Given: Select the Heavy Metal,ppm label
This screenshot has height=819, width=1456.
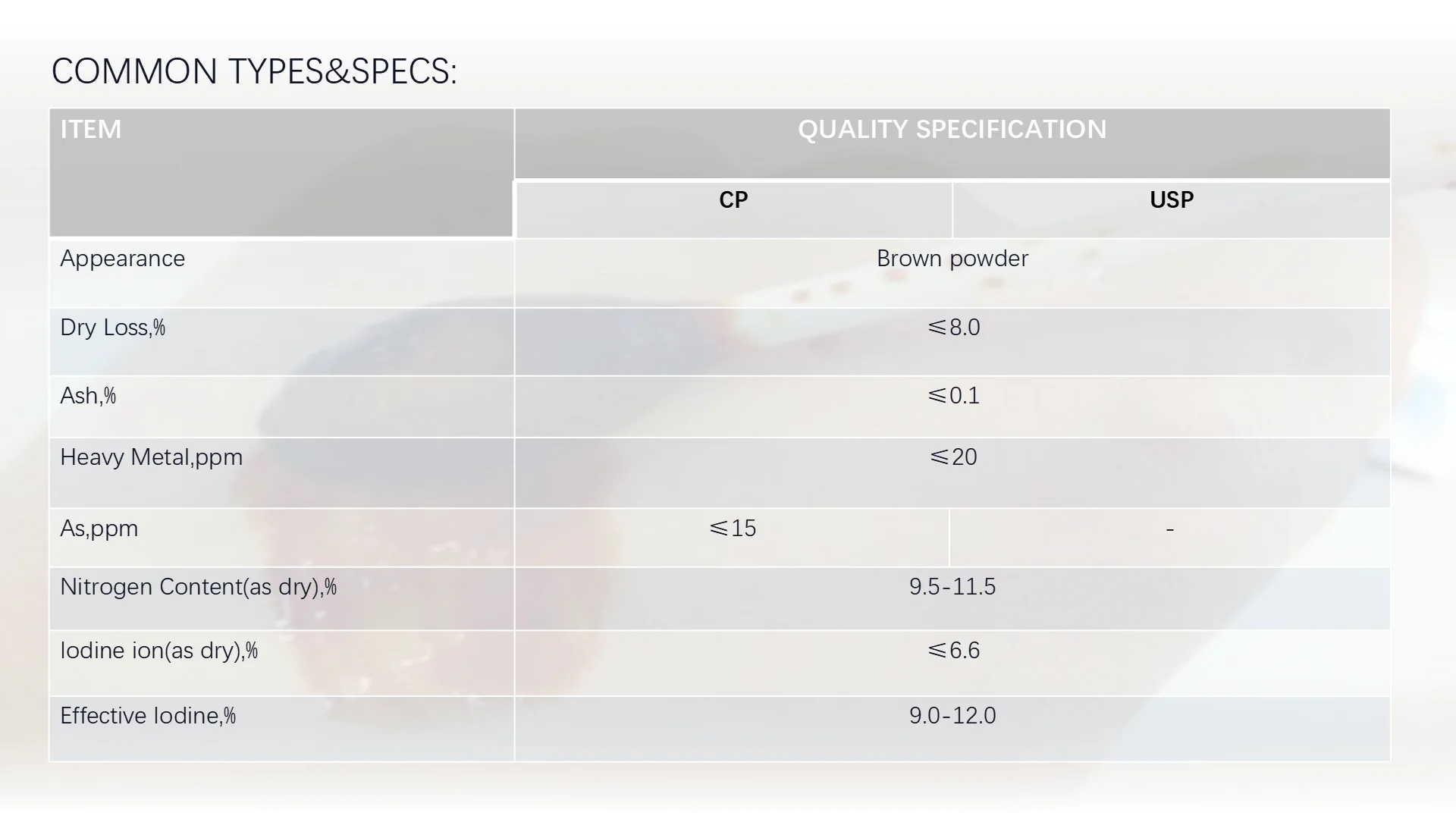Looking at the screenshot, I should 151,457.
